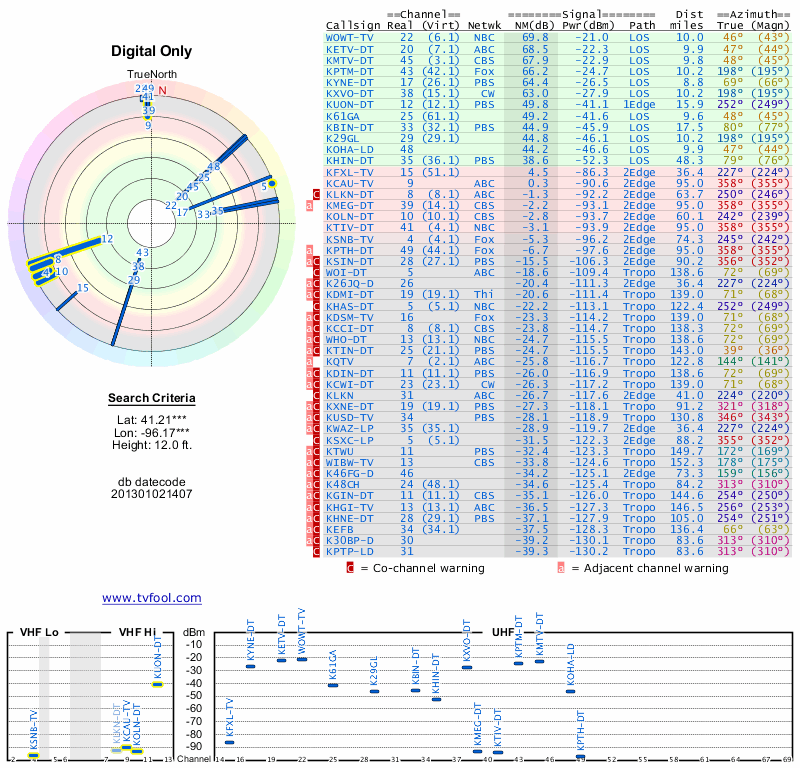Click the co-channel 'C' flag beside WOI-DT

tap(316, 272)
